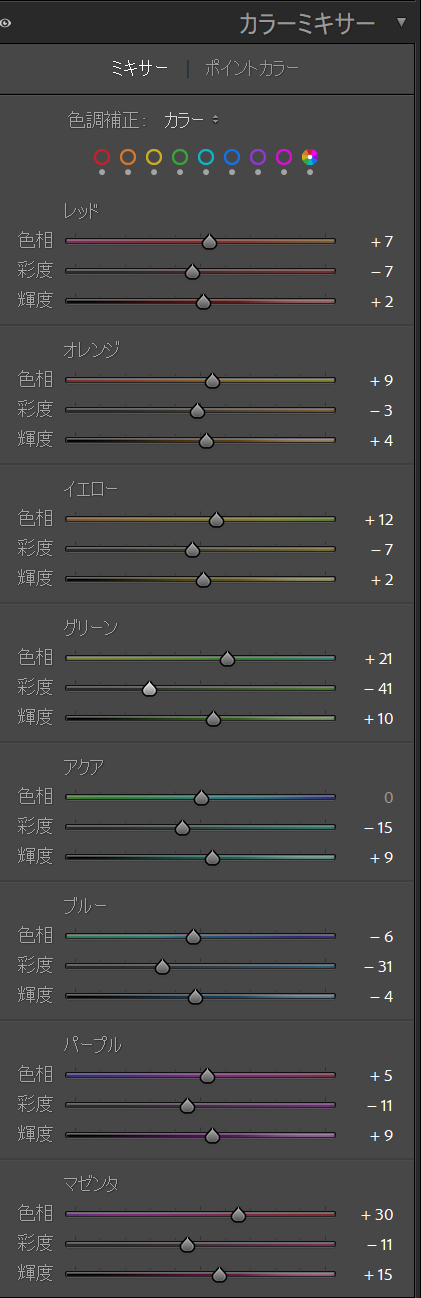The height and width of the screenshot is (1298, 421).
Task: Open the 色調補正 カラー dropdown
Action: (x=191, y=120)
